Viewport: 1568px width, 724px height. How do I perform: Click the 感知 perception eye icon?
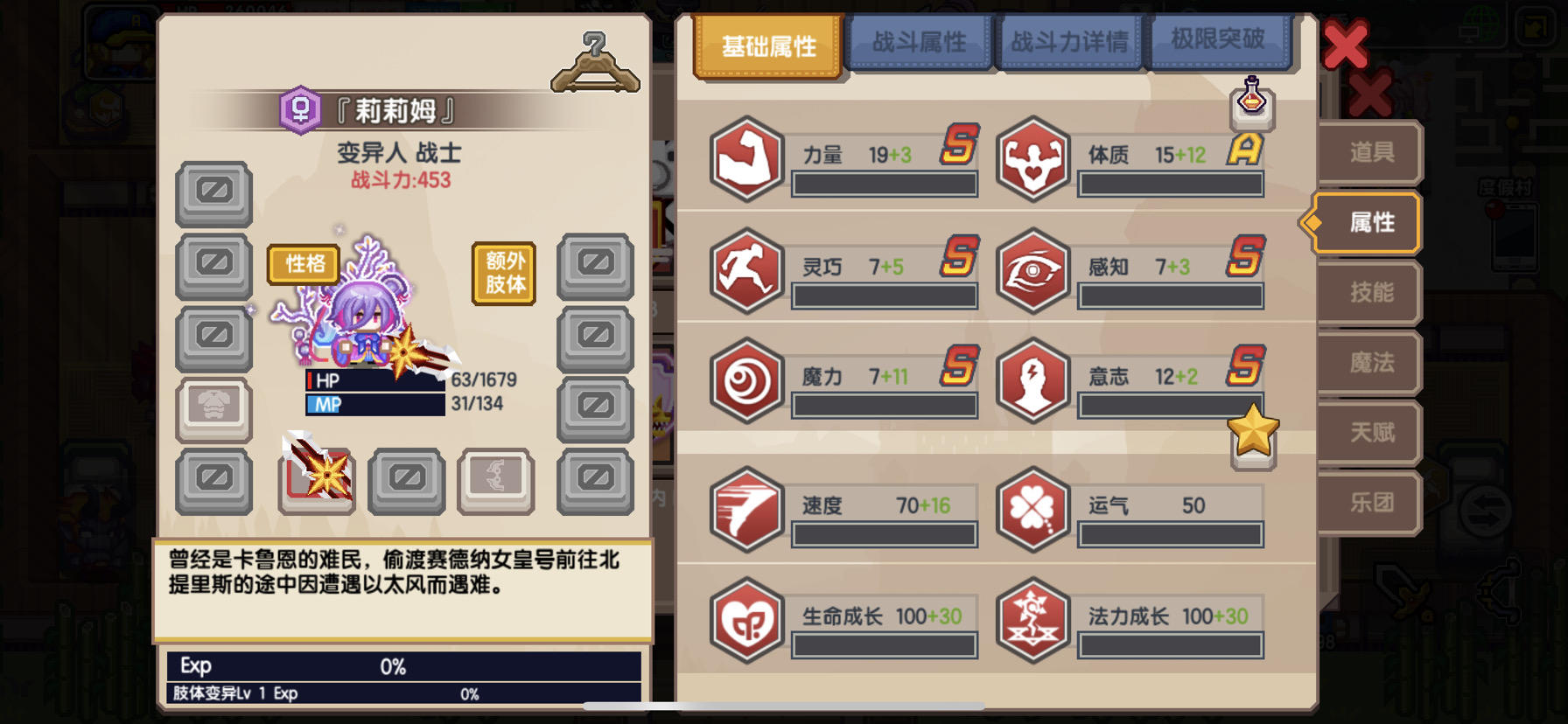click(x=1032, y=270)
